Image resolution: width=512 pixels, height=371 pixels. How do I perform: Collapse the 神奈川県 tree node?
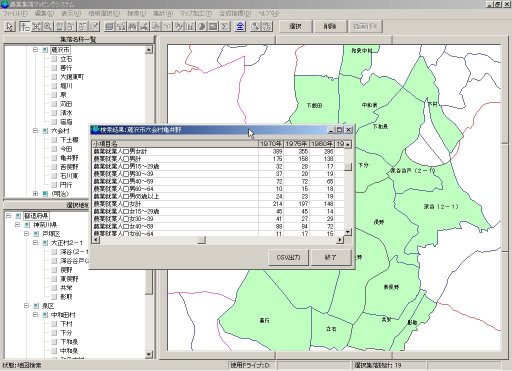click(x=17, y=225)
